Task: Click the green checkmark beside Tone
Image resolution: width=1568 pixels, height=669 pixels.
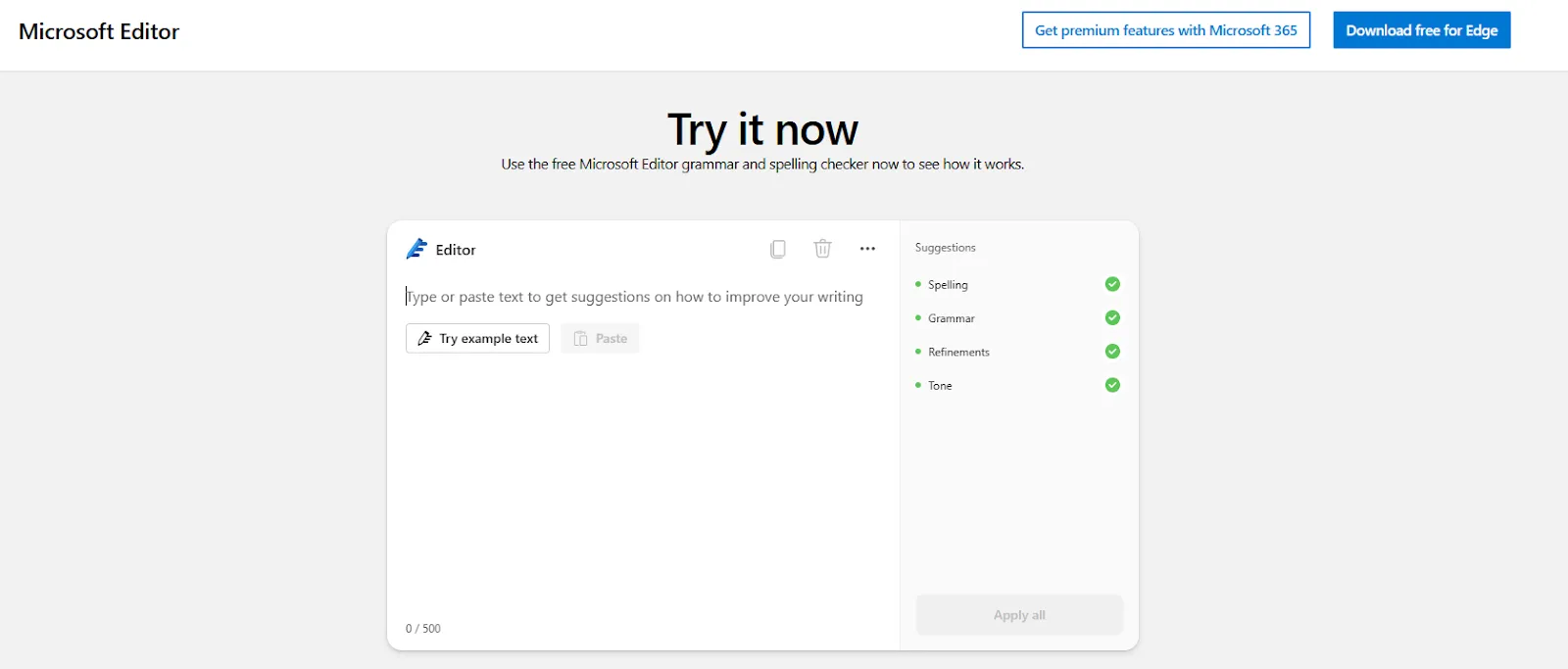Action: point(1112,385)
